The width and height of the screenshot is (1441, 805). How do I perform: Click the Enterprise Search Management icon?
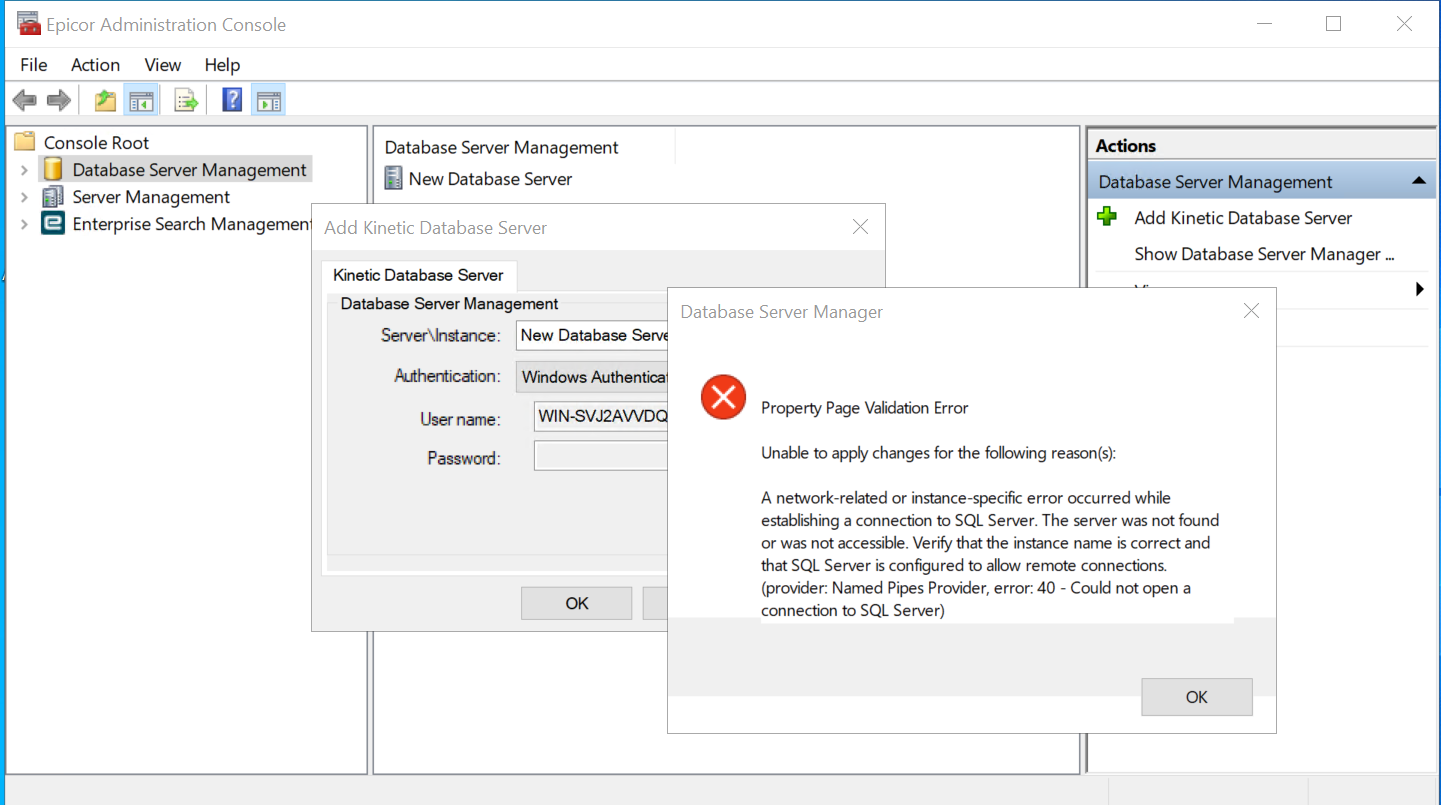(53, 224)
